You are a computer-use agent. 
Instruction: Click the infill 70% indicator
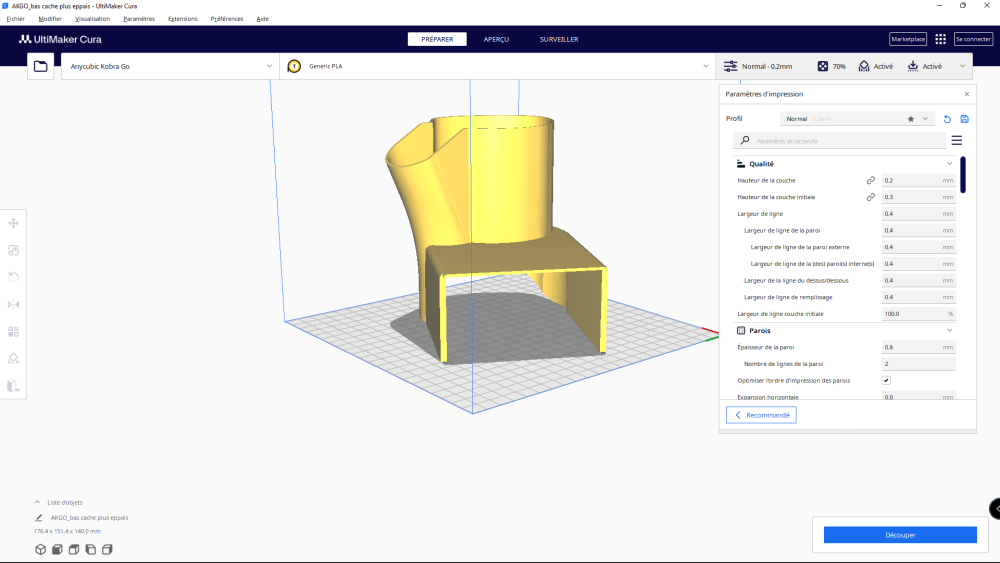(x=832, y=66)
